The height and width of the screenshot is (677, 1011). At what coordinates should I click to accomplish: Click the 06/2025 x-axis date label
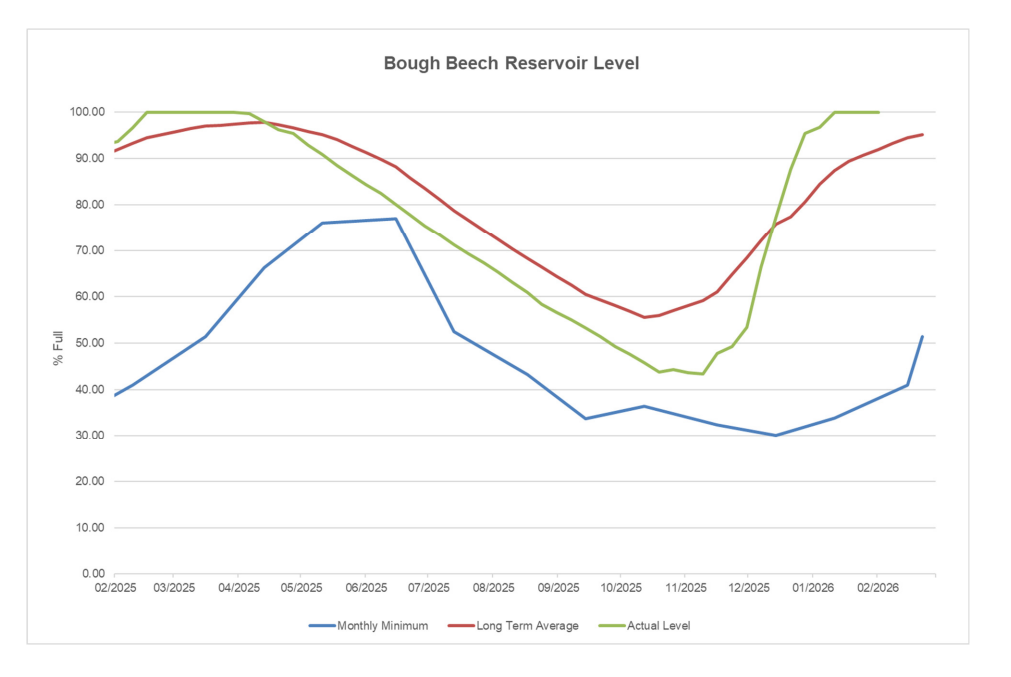coord(365,588)
